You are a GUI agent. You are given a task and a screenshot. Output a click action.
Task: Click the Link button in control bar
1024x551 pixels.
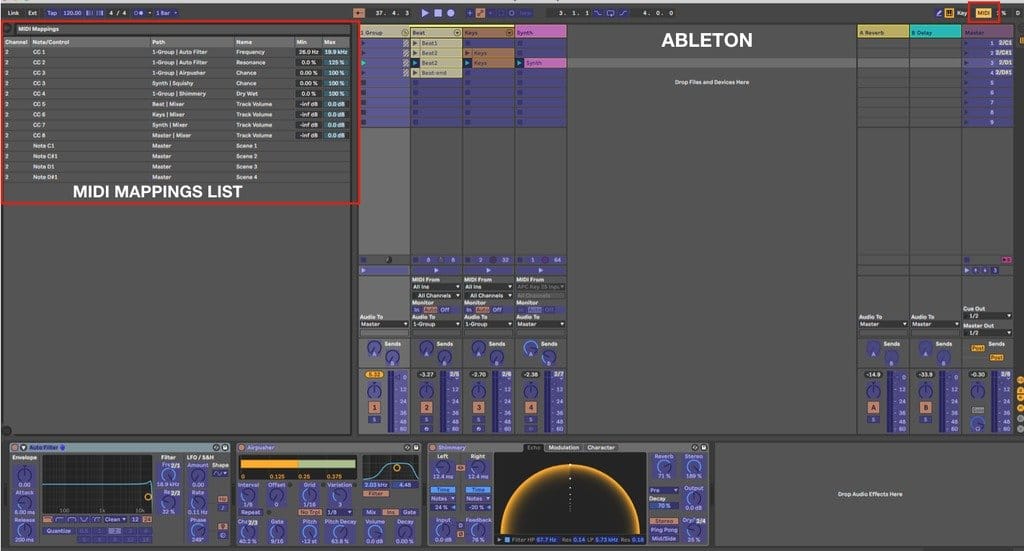coord(13,12)
